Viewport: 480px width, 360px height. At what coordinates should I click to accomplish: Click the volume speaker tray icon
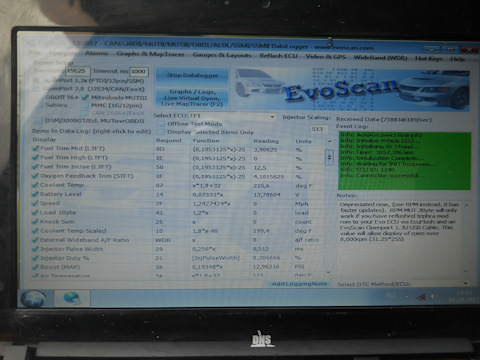coord(434,296)
